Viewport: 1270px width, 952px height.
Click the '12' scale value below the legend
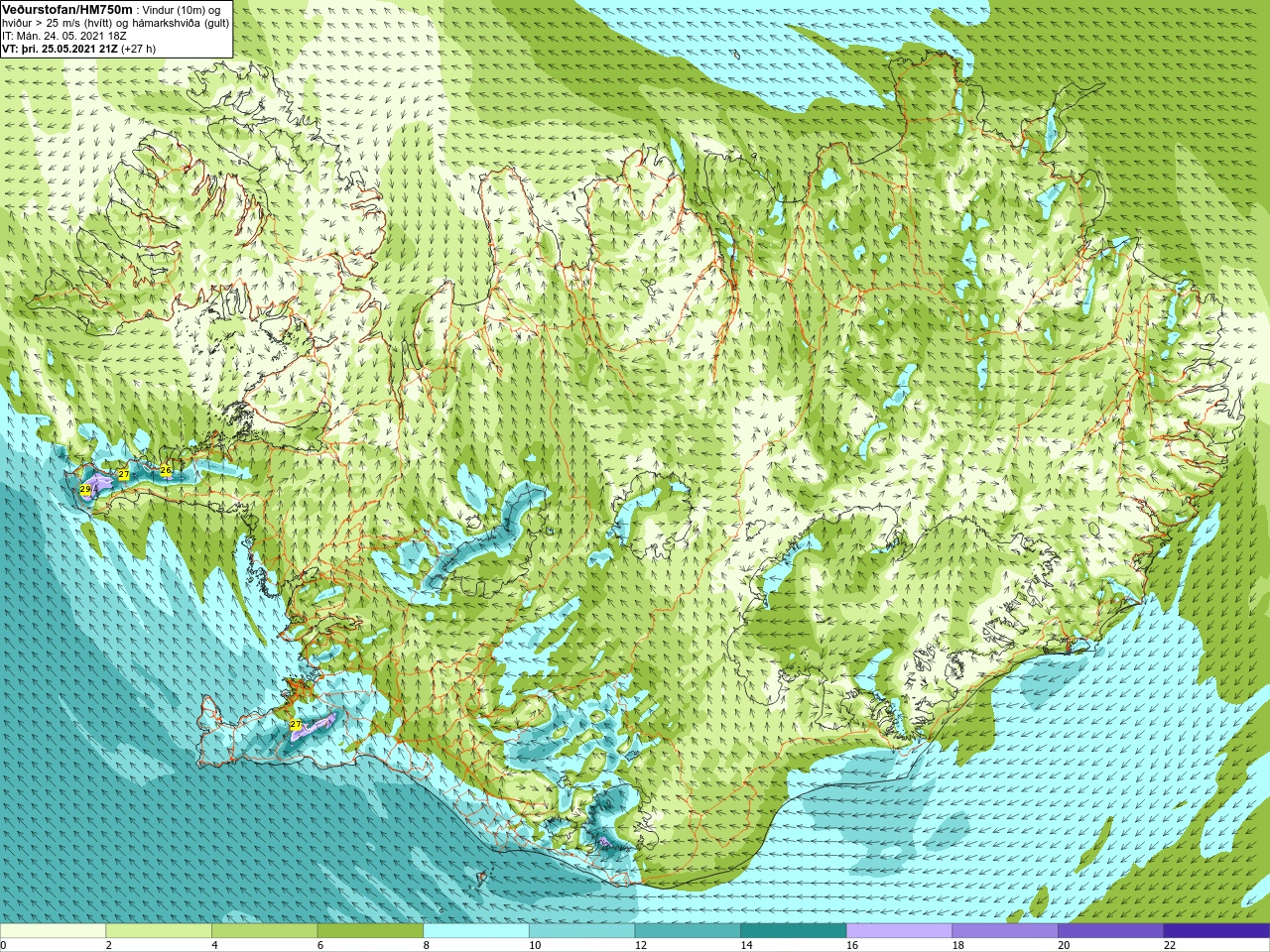[641, 945]
